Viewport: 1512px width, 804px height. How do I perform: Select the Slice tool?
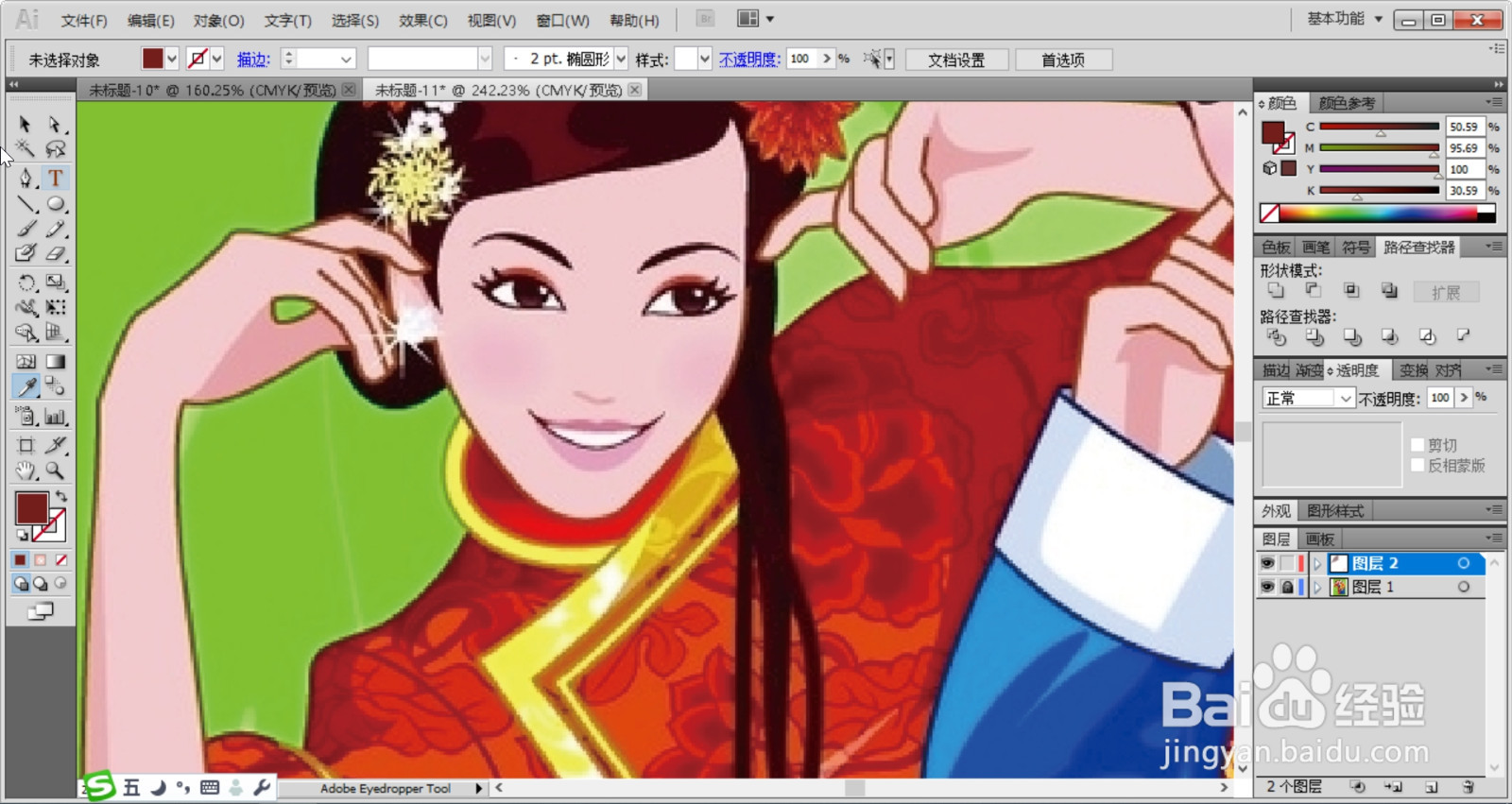[55, 445]
